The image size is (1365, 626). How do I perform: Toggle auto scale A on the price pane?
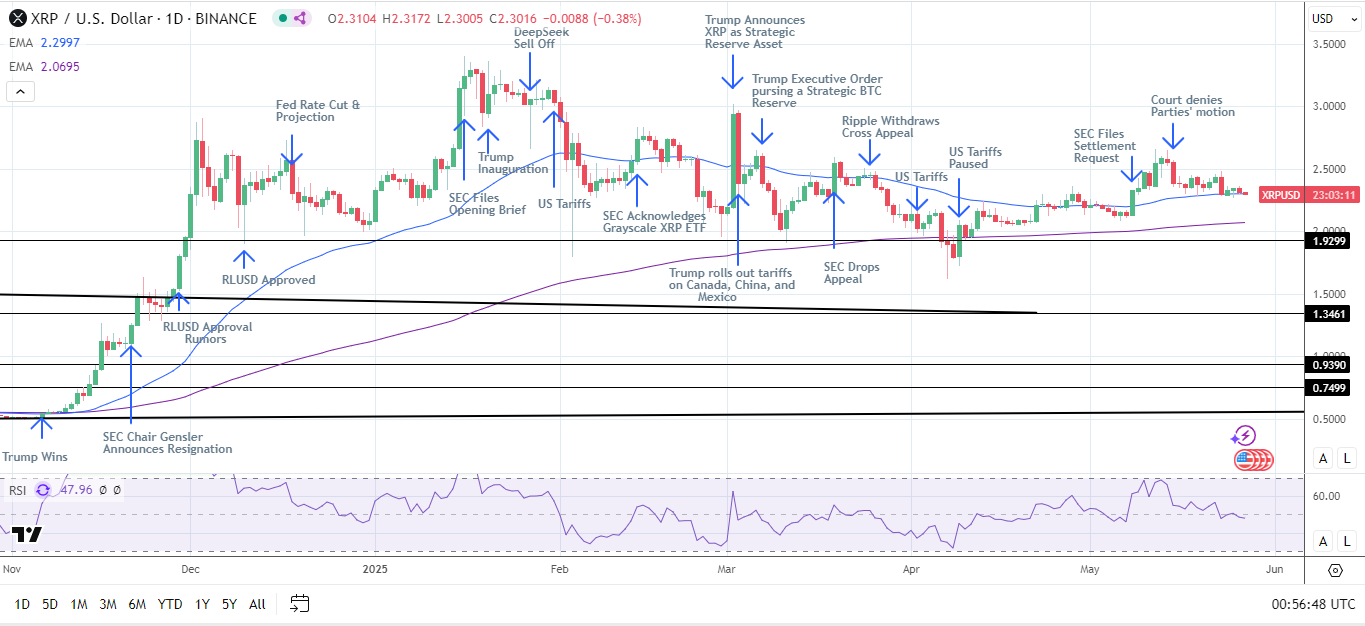tap(1322, 458)
